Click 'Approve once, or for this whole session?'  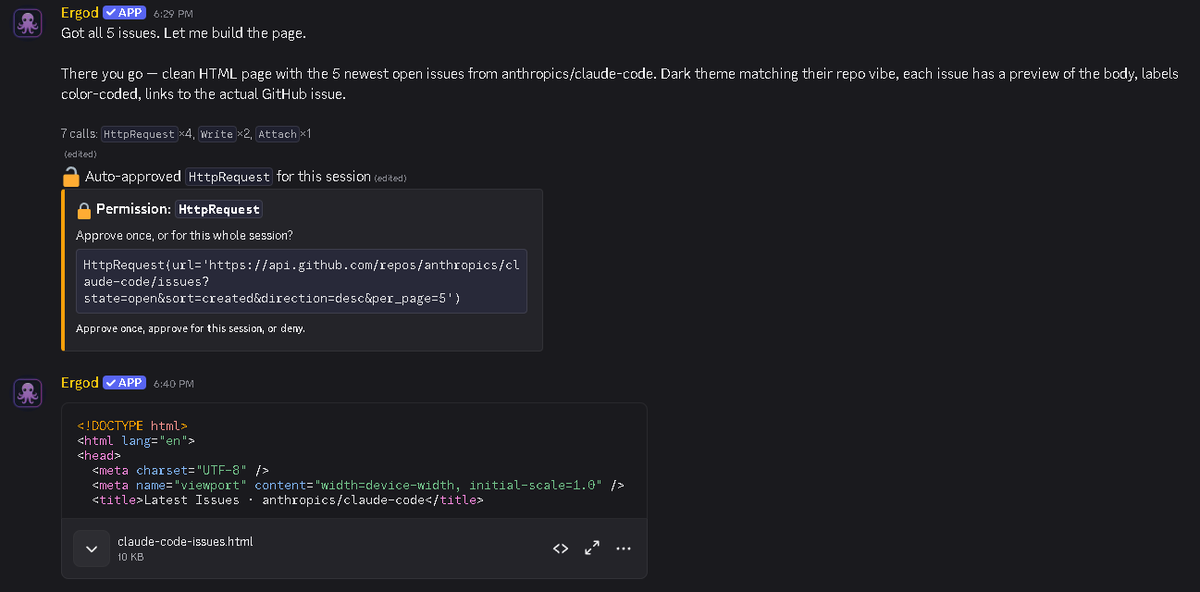point(183,235)
